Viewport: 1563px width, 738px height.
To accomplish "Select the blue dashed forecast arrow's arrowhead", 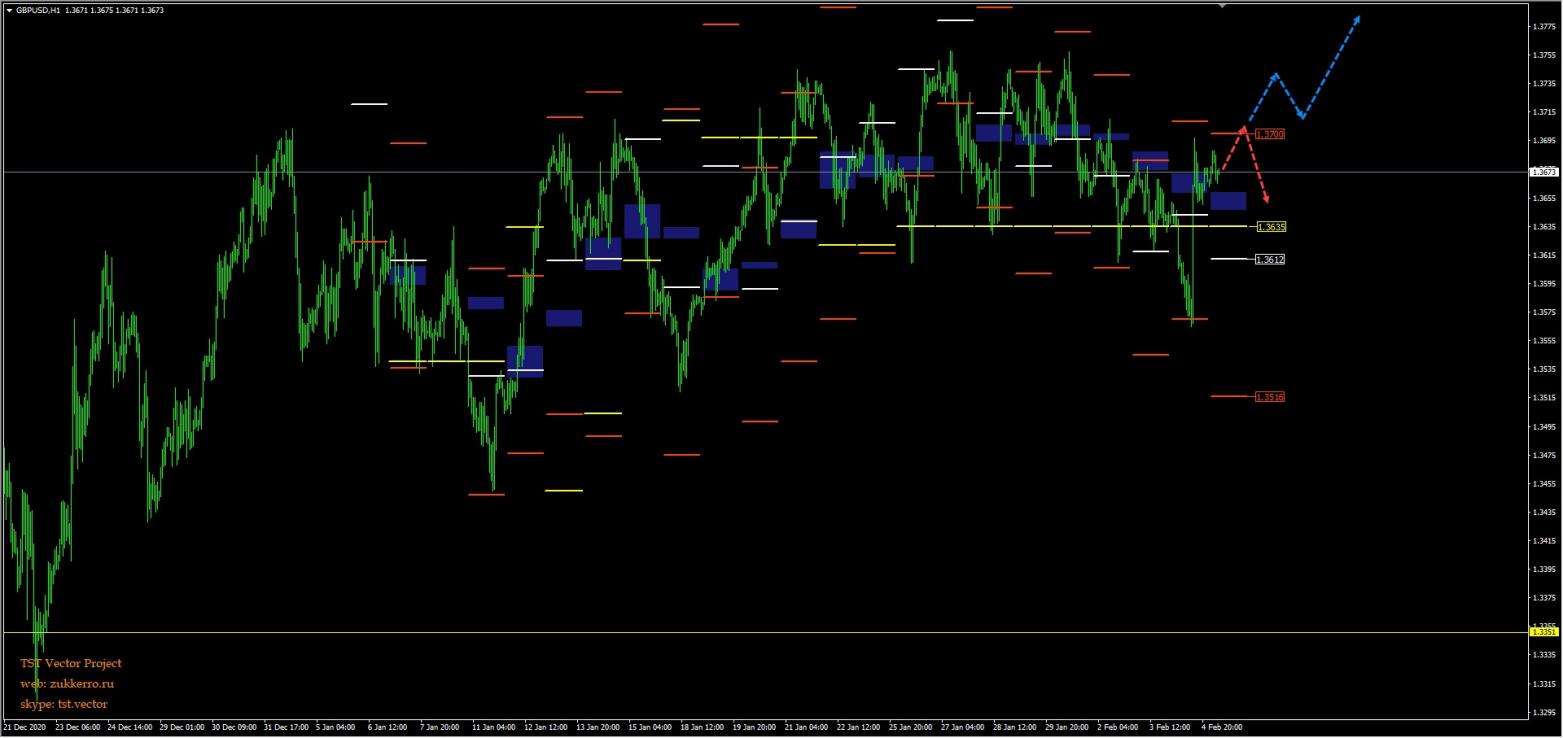I will point(1356,20).
